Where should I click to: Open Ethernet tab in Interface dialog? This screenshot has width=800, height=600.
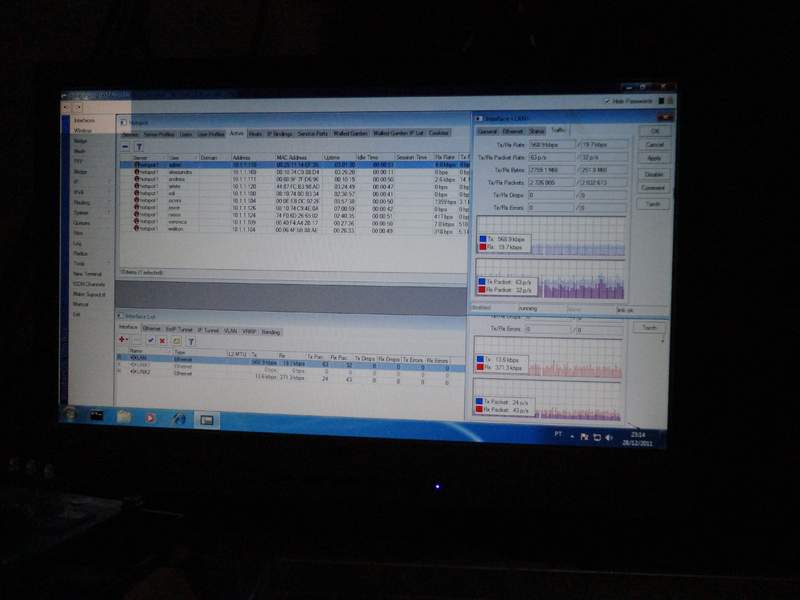[513, 132]
